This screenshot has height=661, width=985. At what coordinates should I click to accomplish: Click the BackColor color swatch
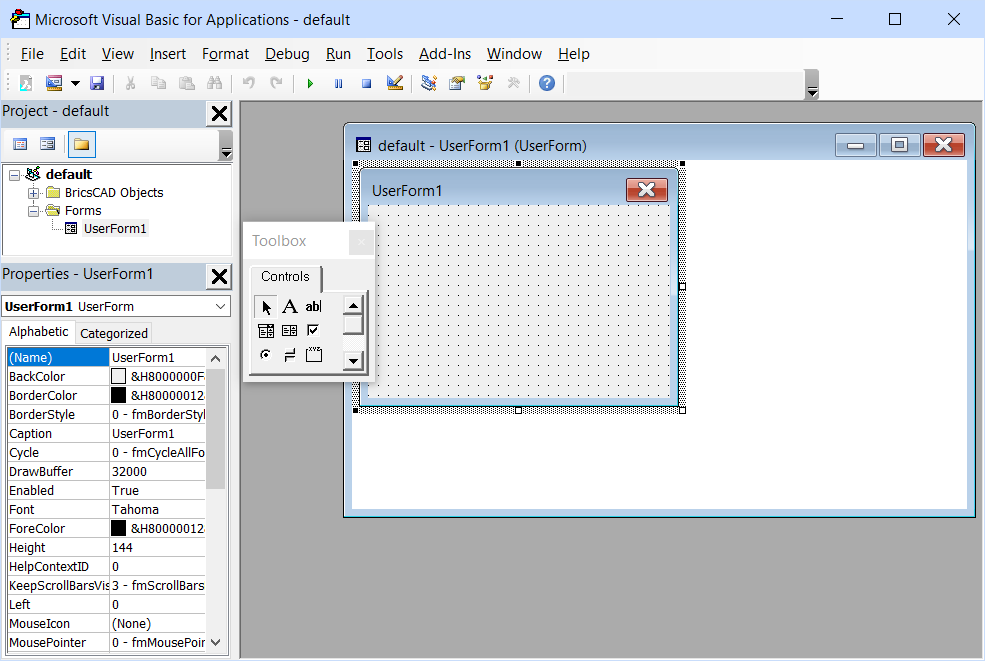coord(118,376)
